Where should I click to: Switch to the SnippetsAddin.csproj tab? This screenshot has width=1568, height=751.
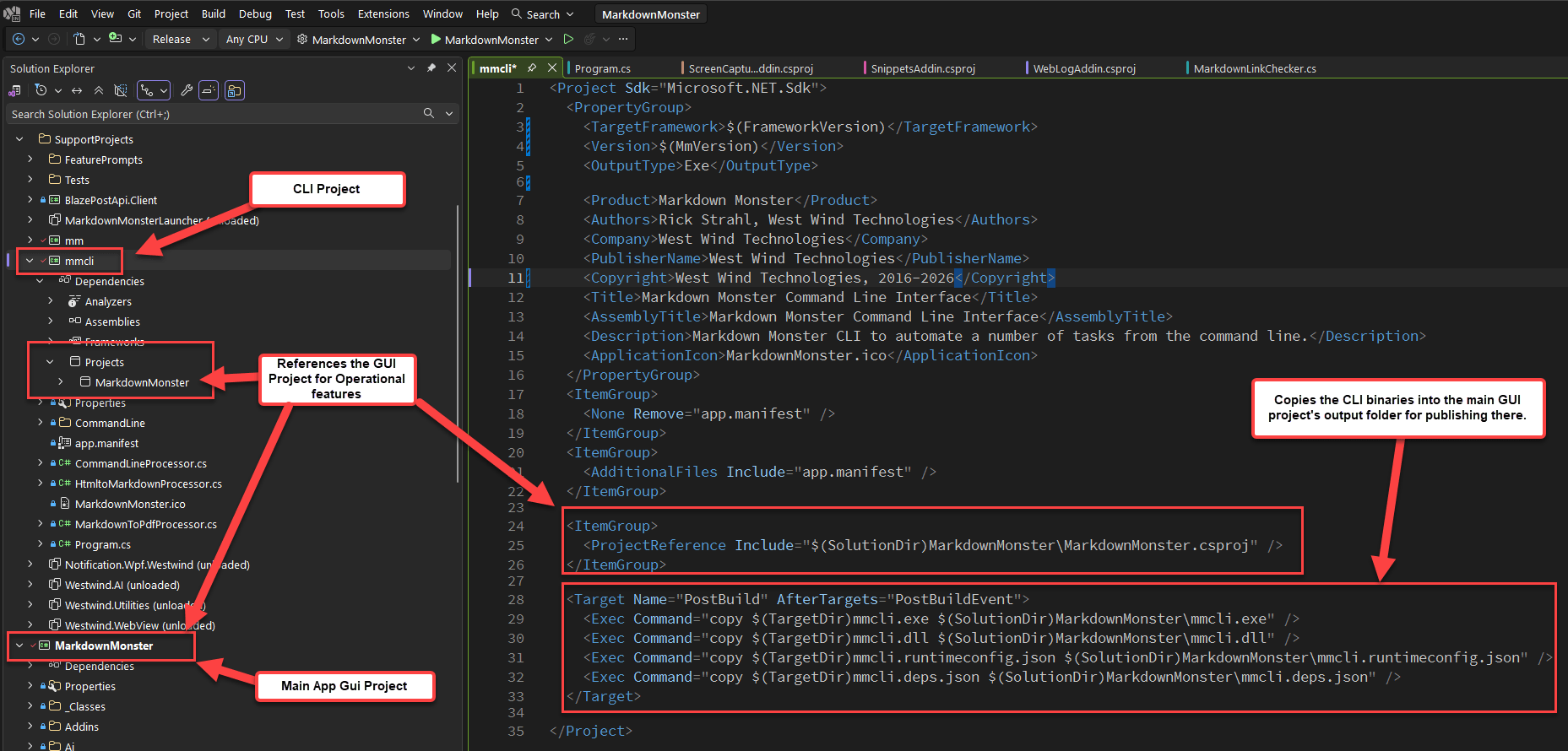pyautogui.click(x=923, y=68)
